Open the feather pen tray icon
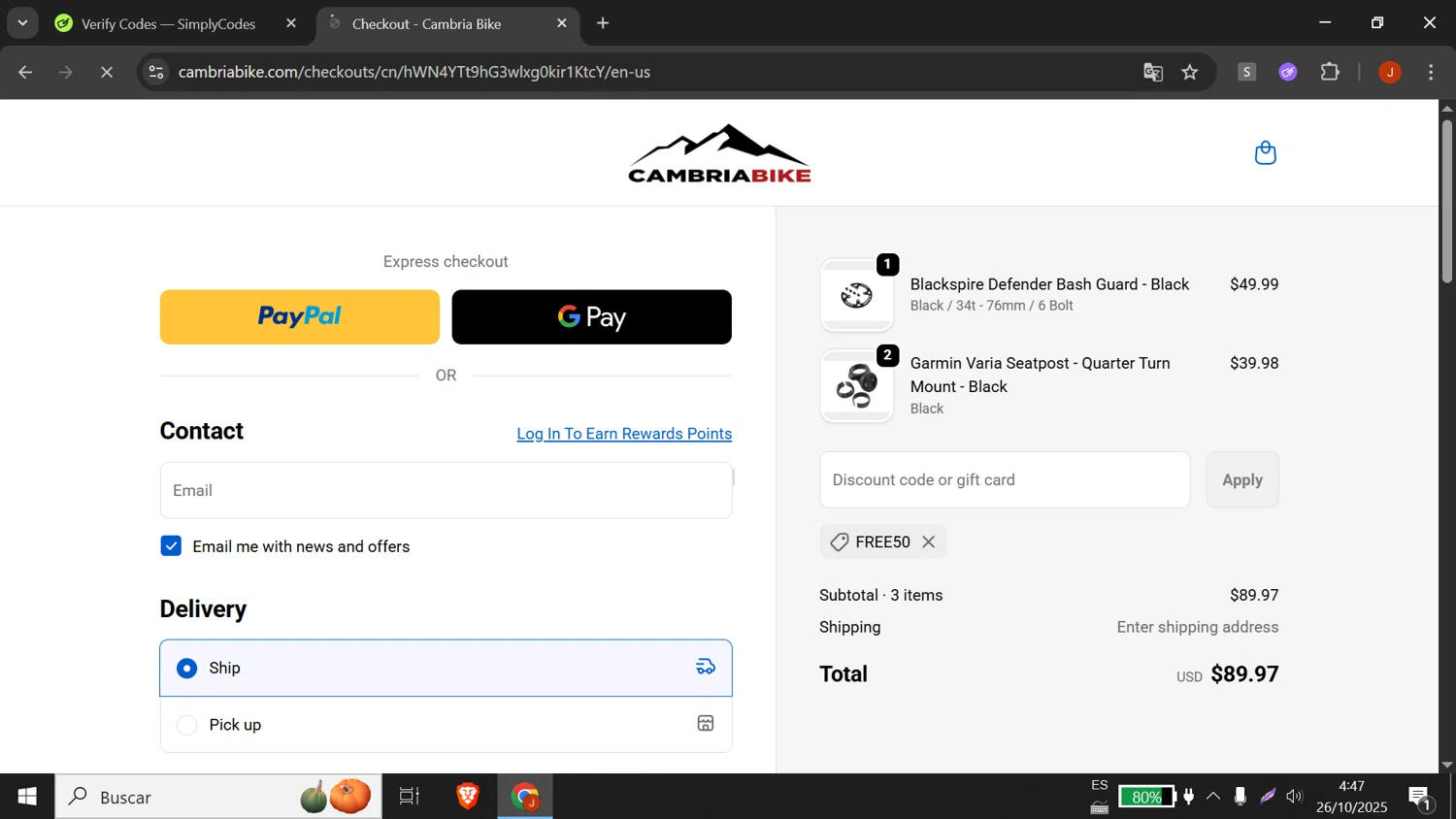 coord(1268,797)
